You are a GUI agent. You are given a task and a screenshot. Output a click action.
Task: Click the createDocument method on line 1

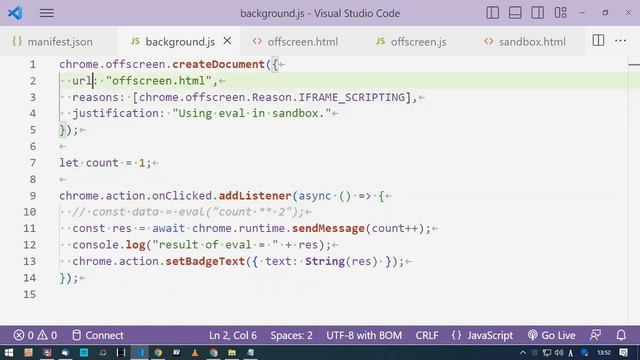point(218,64)
